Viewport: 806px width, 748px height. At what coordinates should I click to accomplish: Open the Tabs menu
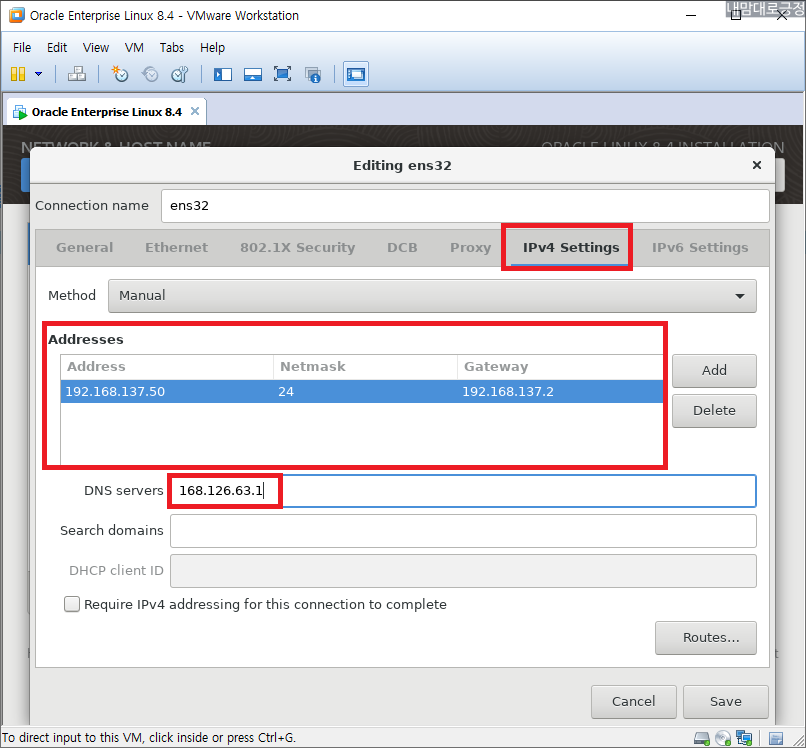(171, 47)
